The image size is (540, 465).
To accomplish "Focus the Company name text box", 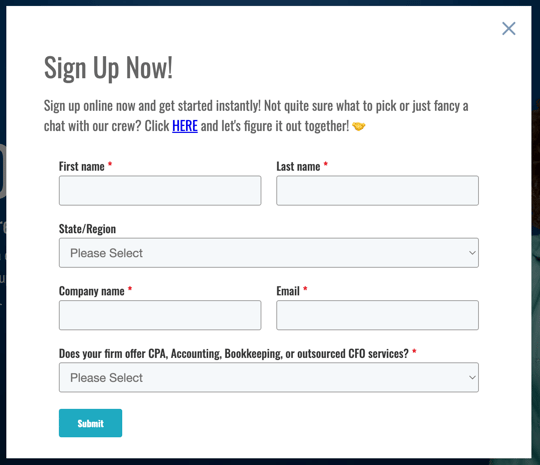I will [160, 315].
